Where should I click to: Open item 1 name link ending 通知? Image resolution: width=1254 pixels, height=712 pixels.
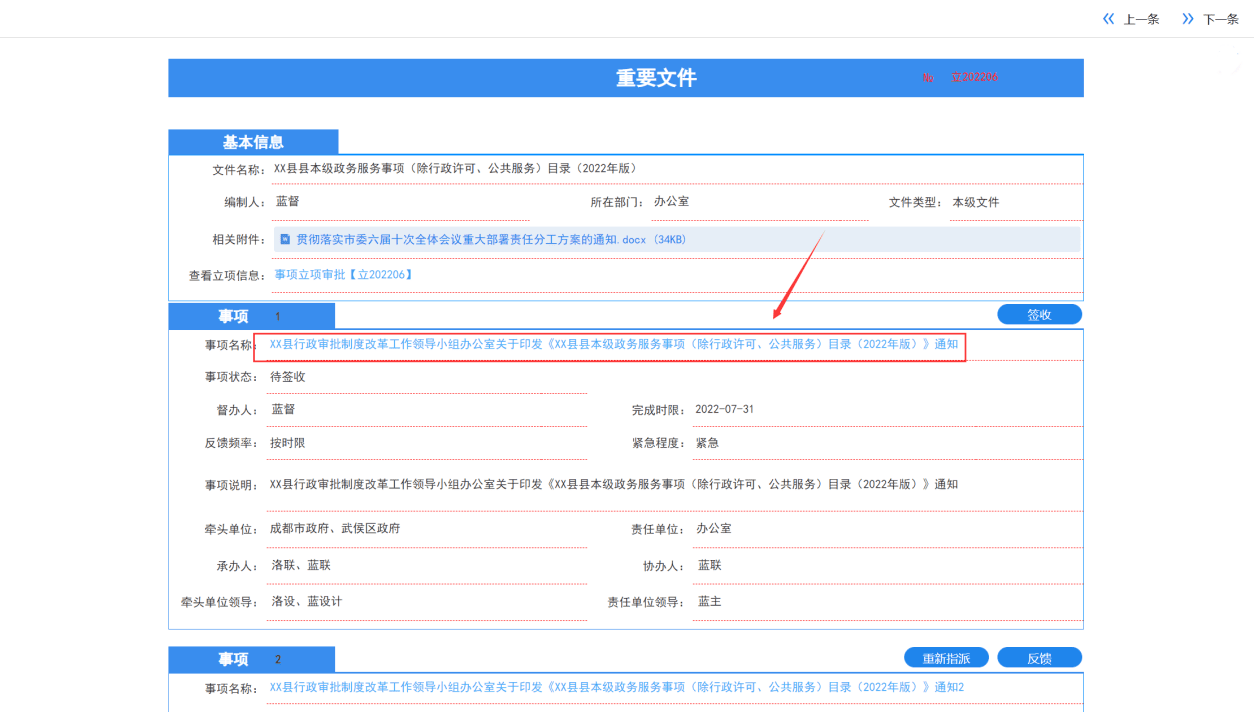614,344
